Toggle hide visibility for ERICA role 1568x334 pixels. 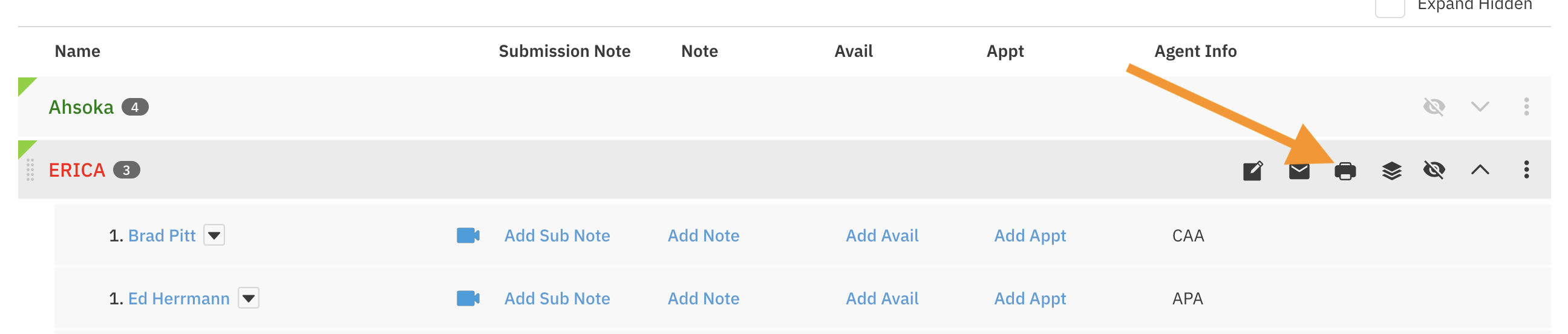click(1434, 170)
